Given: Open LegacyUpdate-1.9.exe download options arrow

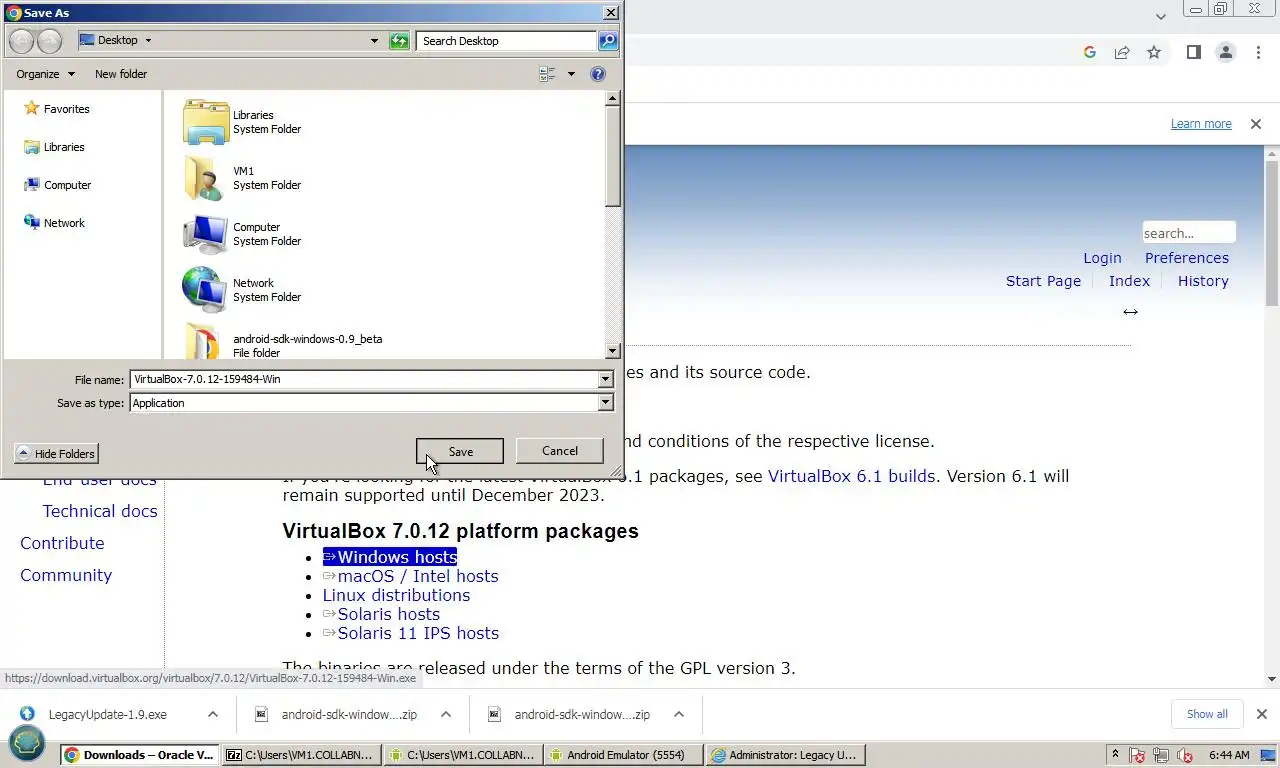Looking at the screenshot, I should click(213, 714).
